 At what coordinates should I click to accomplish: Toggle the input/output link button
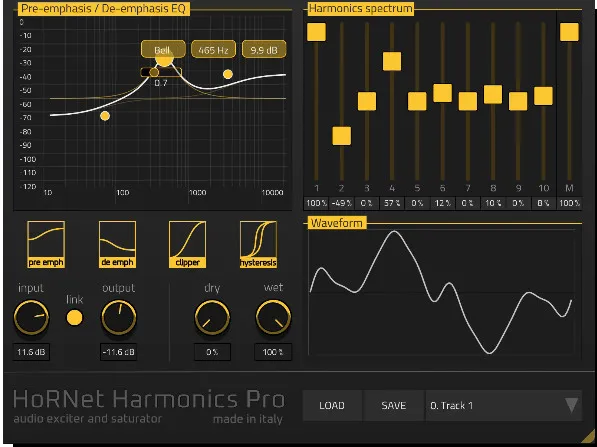tap(74, 318)
